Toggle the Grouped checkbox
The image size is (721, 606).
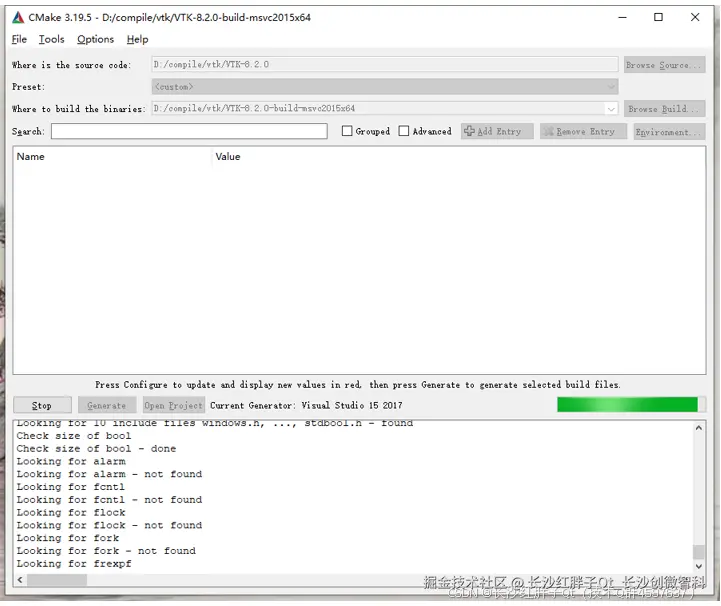click(347, 131)
